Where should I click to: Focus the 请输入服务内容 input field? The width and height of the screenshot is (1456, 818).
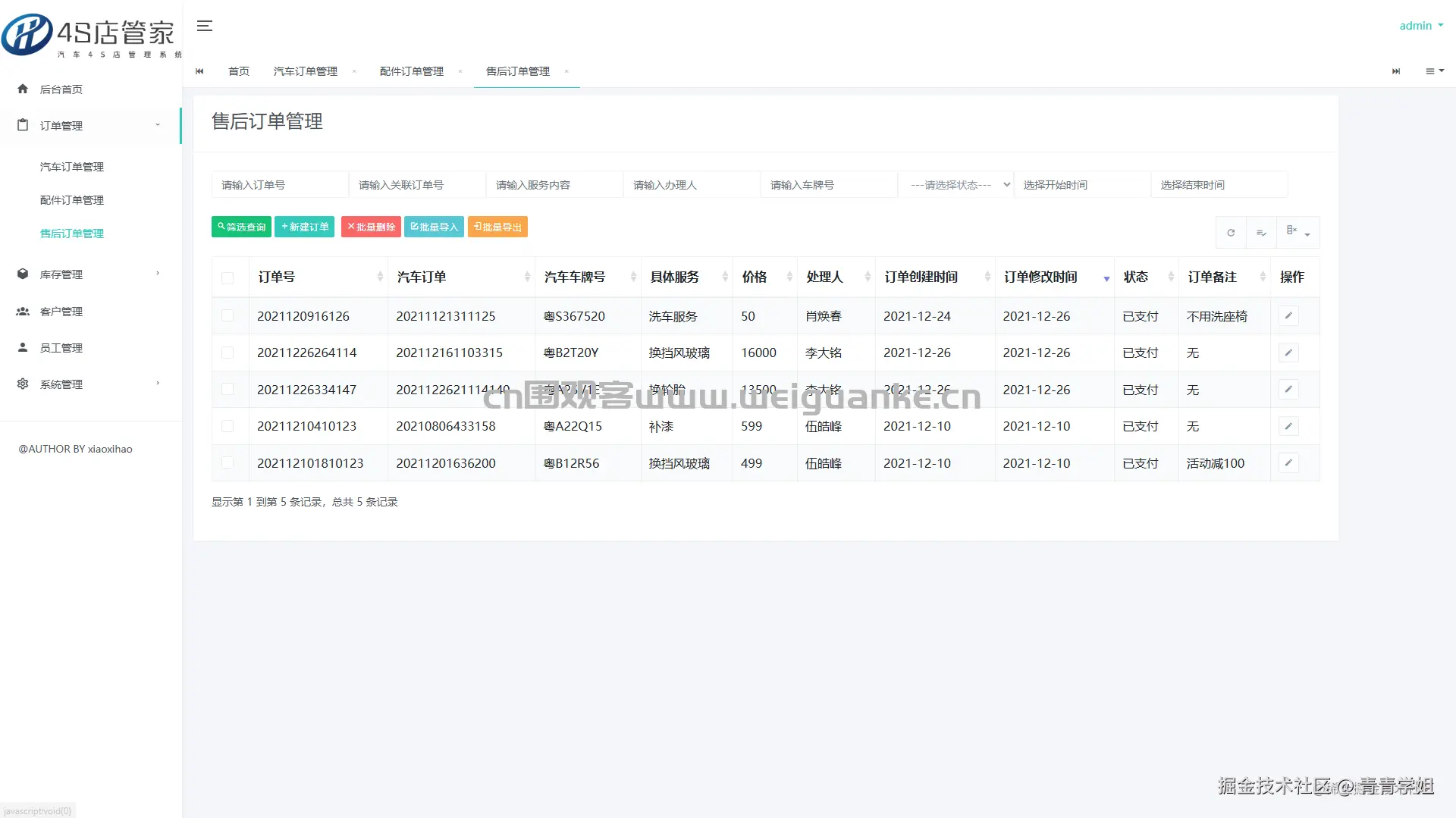point(554,185)
